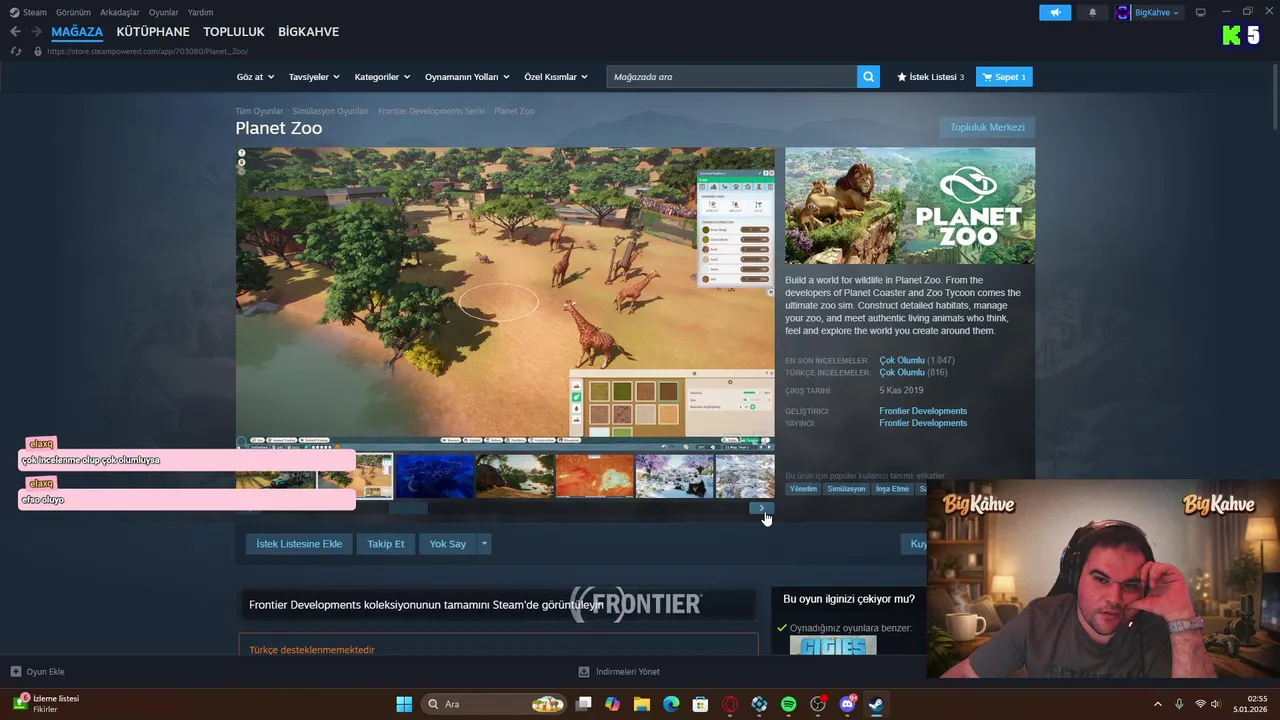Open Microsoft Store from the taskbar
This screenshot has width=1280, height=720.
(701, 704)
